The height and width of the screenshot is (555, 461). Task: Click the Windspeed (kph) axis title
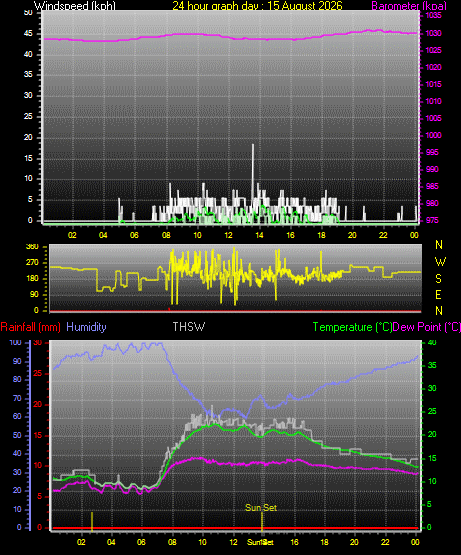75,6
